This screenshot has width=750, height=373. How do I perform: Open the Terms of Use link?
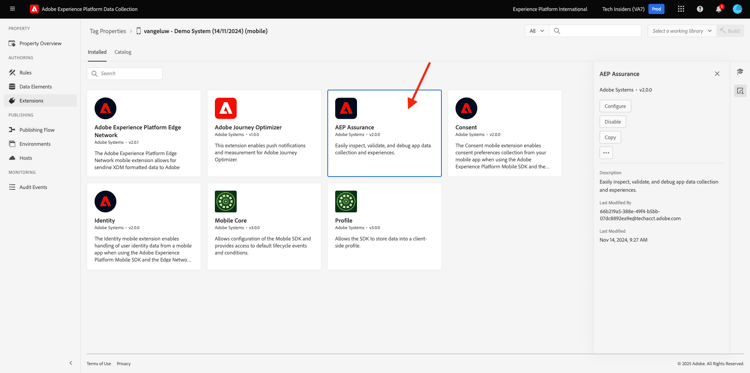(99, 364)
